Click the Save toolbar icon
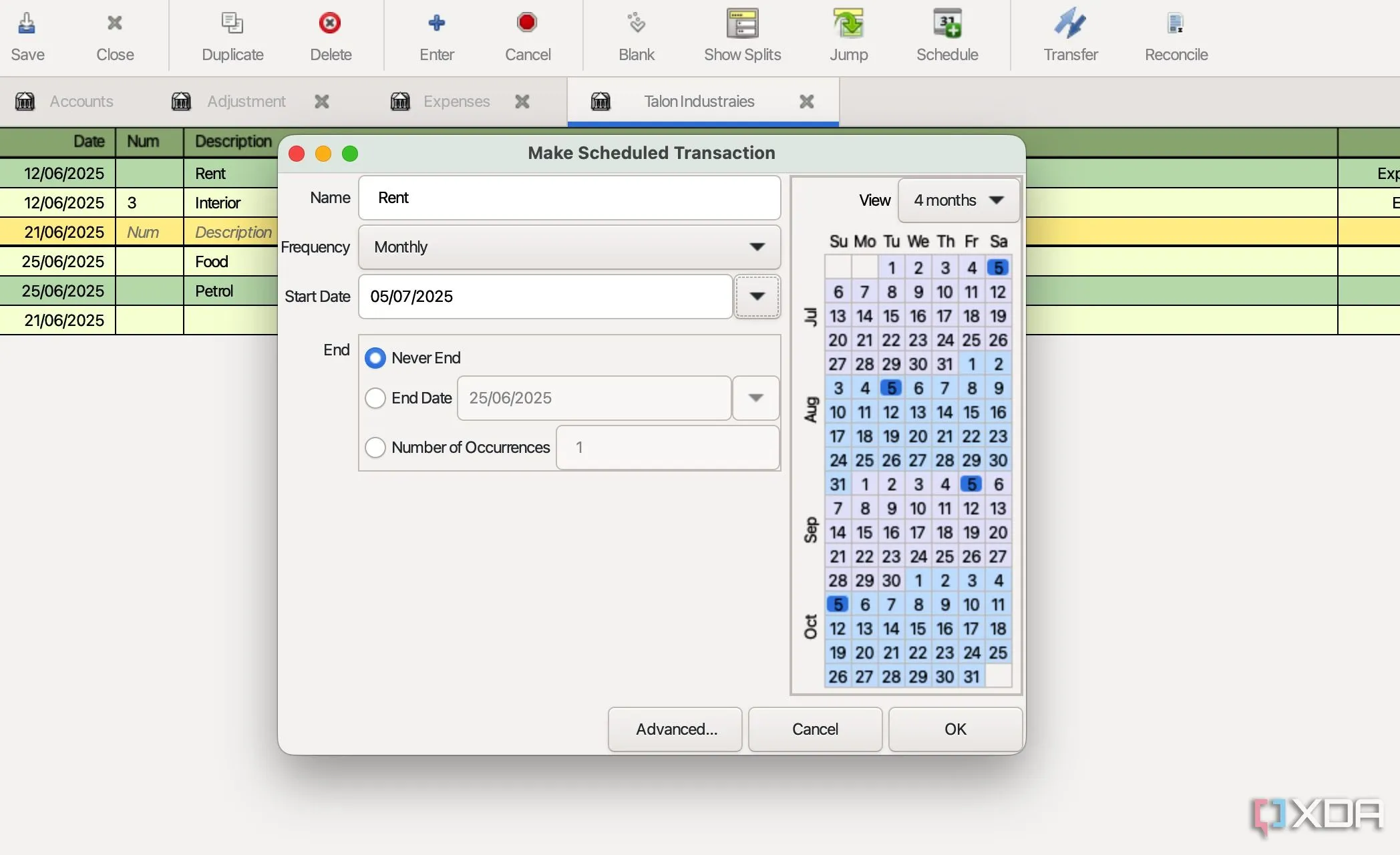Image resolution: width=1400 pixels, height=855 pixels. click(27, 24)
